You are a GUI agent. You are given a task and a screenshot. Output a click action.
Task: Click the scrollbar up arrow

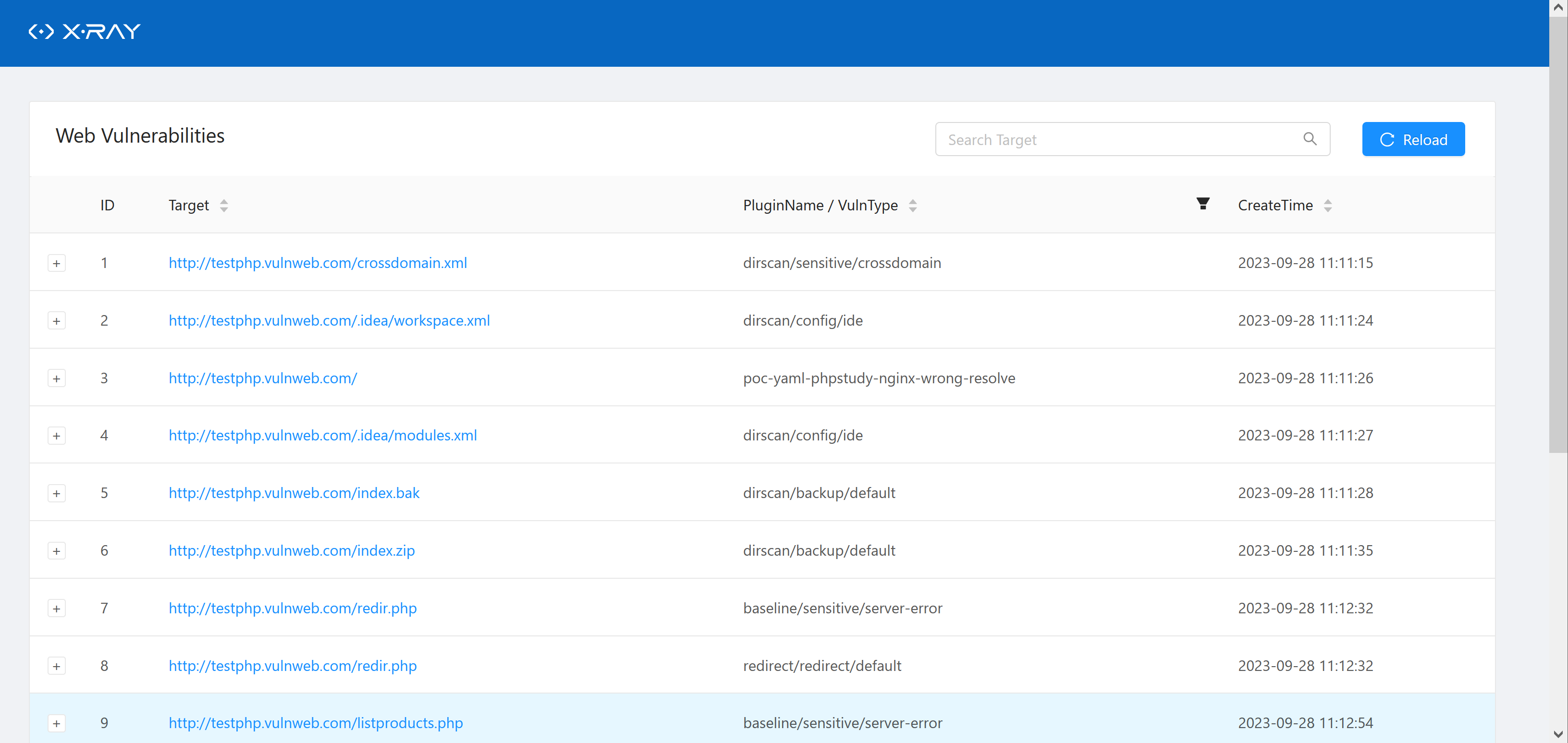(x=1558, y=7)
